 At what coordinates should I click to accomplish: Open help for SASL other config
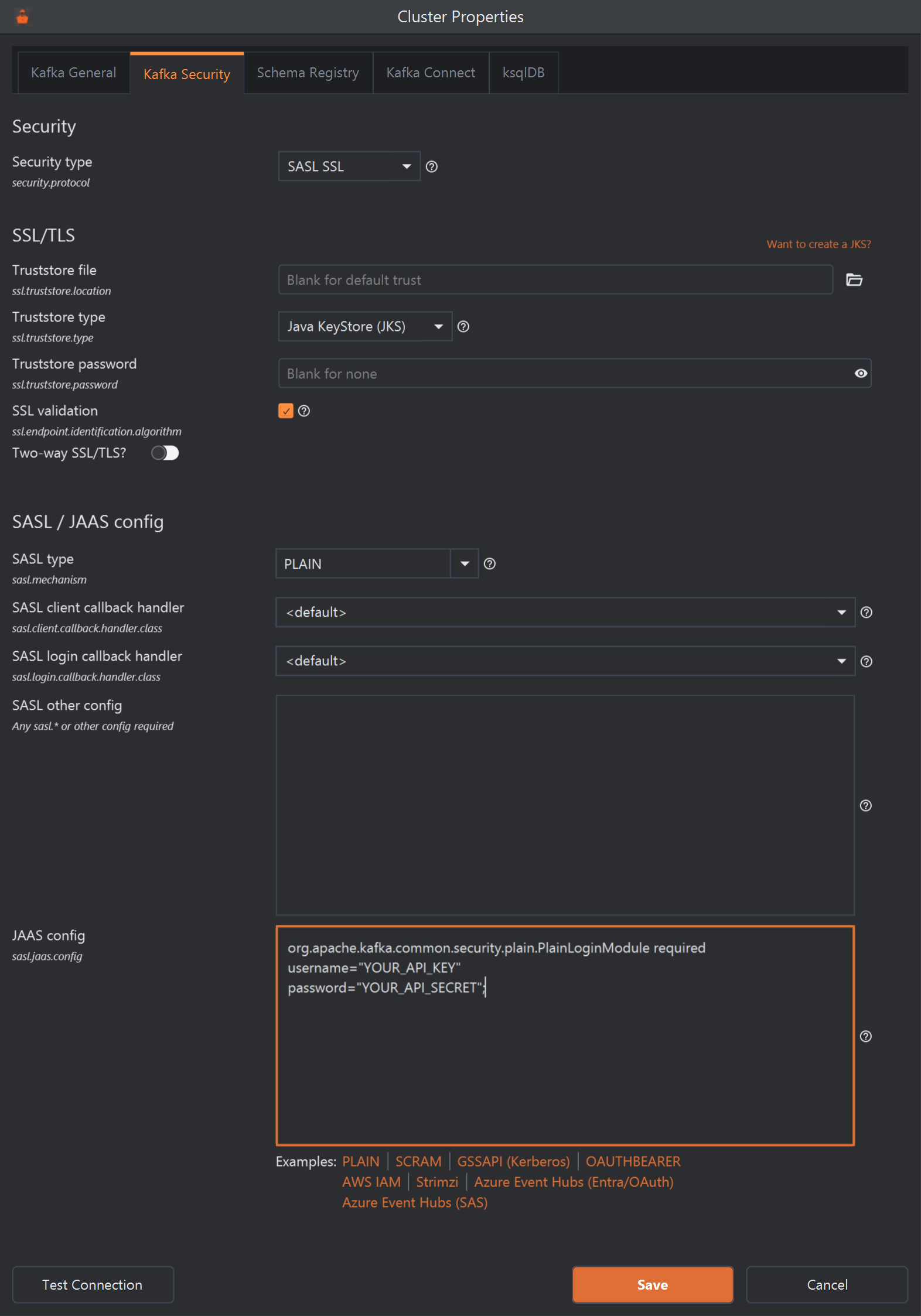tap(866, 806)
